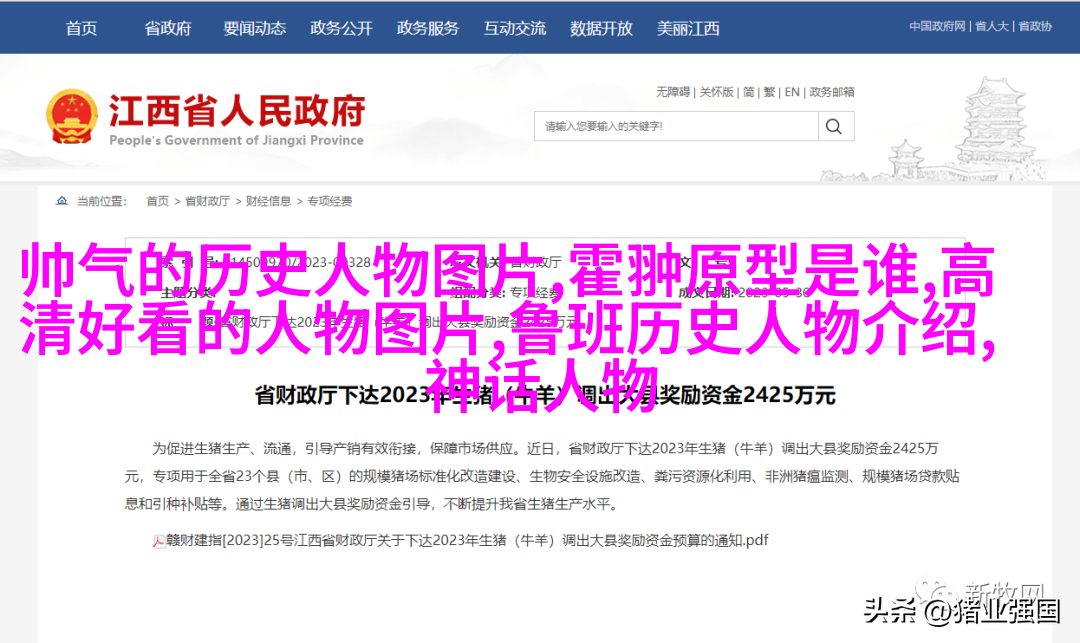This screenshot has height=643, width=1080.
Task: Go to 政务公开 section
Action: coord(341,28)
